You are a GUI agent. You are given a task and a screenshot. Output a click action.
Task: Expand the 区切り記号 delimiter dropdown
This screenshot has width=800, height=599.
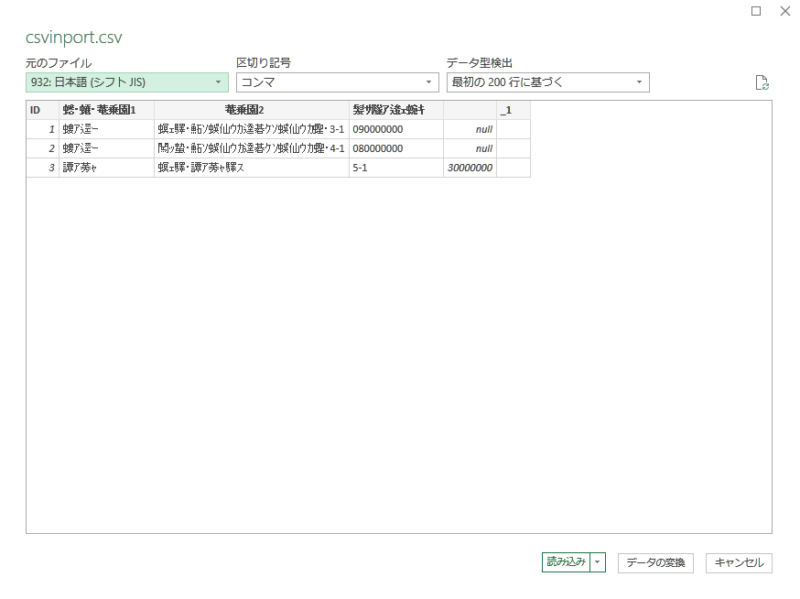pos(337,82)
